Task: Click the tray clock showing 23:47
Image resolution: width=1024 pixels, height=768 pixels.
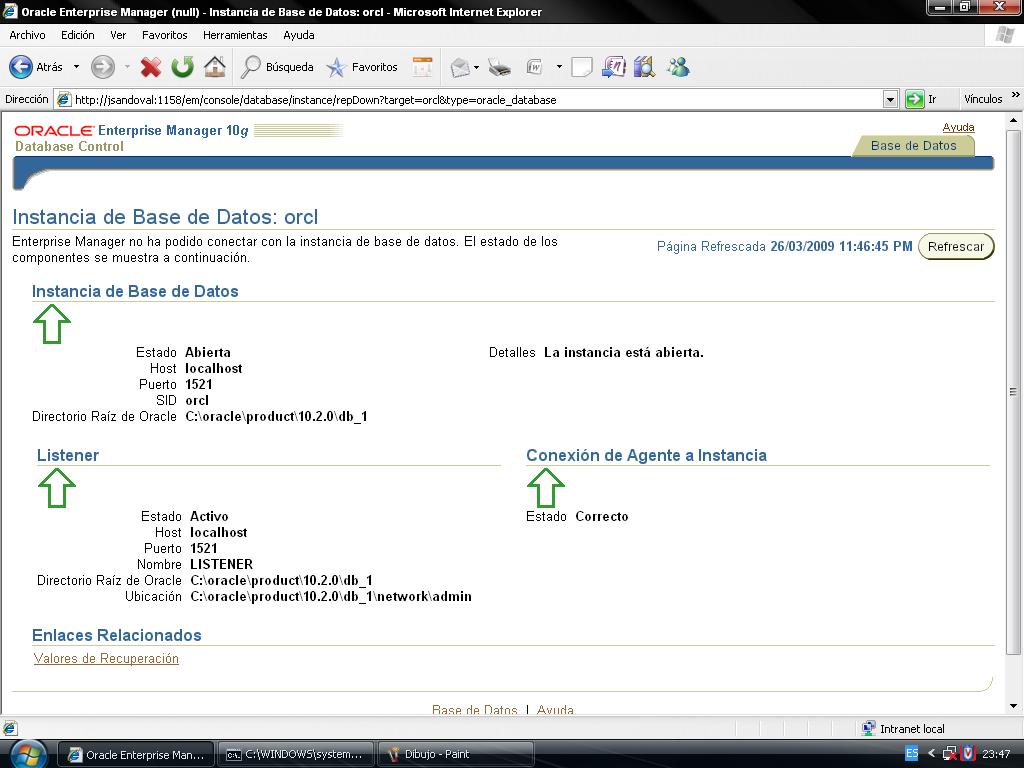Action: (996, 754)
